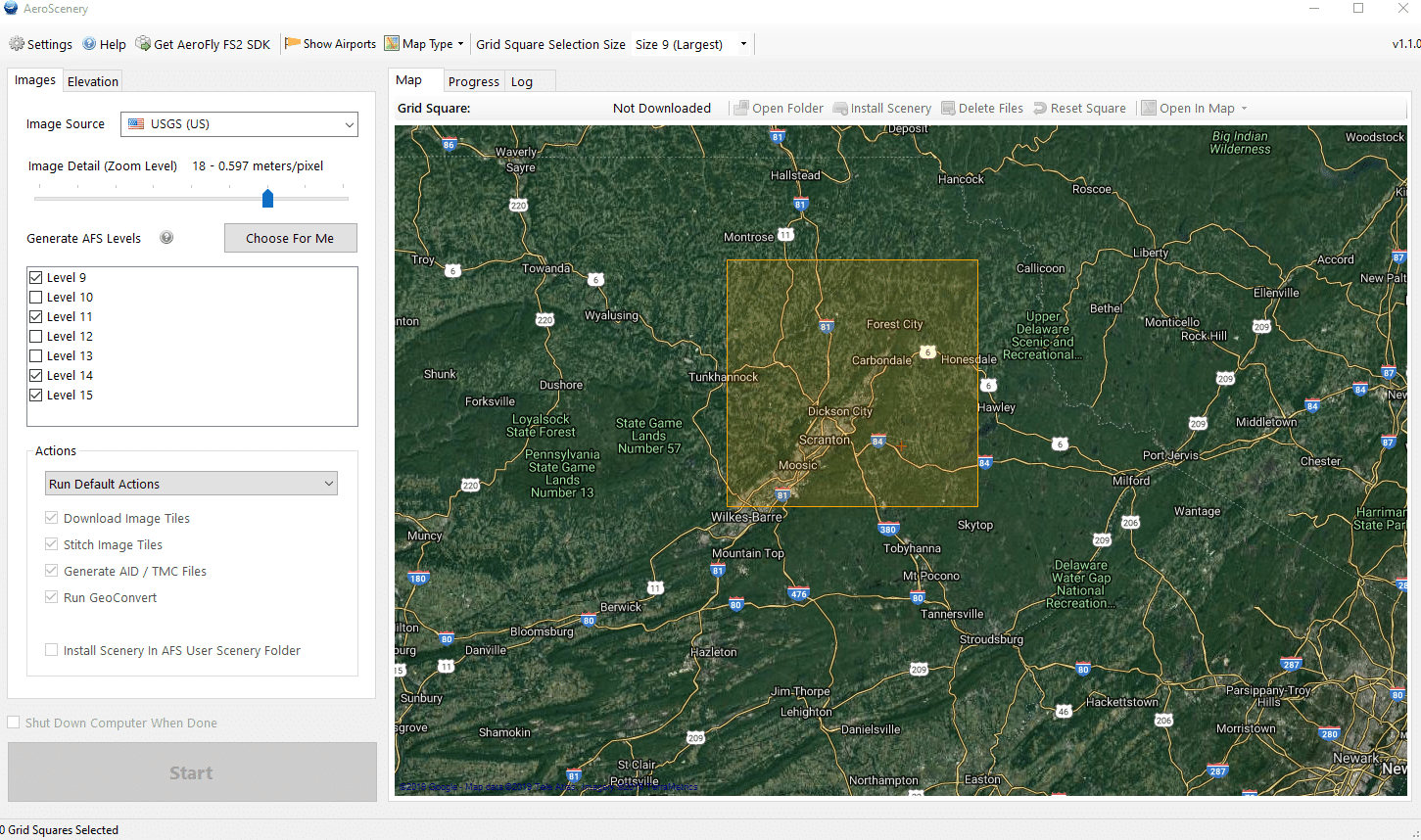Click the Open Folder icon
Screen dimensions: 1421x840
(741, 109)
